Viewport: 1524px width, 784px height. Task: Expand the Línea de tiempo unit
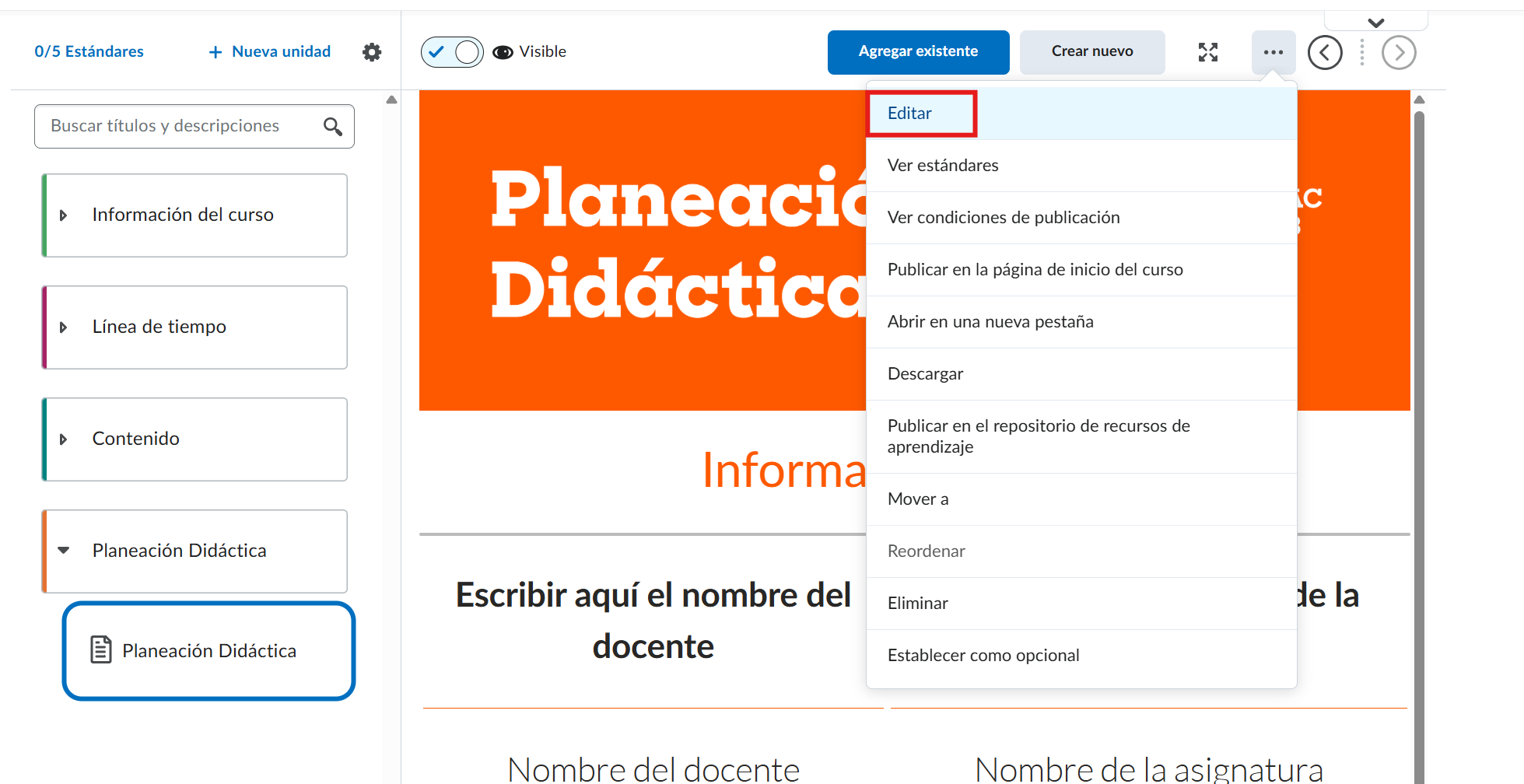tap(64, 327)
